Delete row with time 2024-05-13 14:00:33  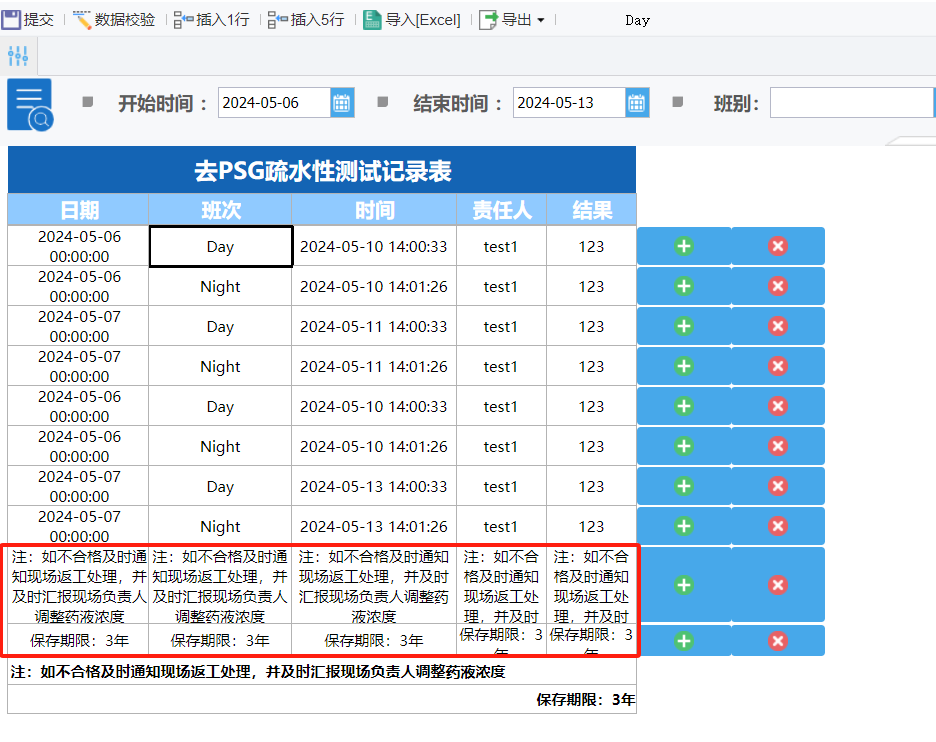coord(778,486)
